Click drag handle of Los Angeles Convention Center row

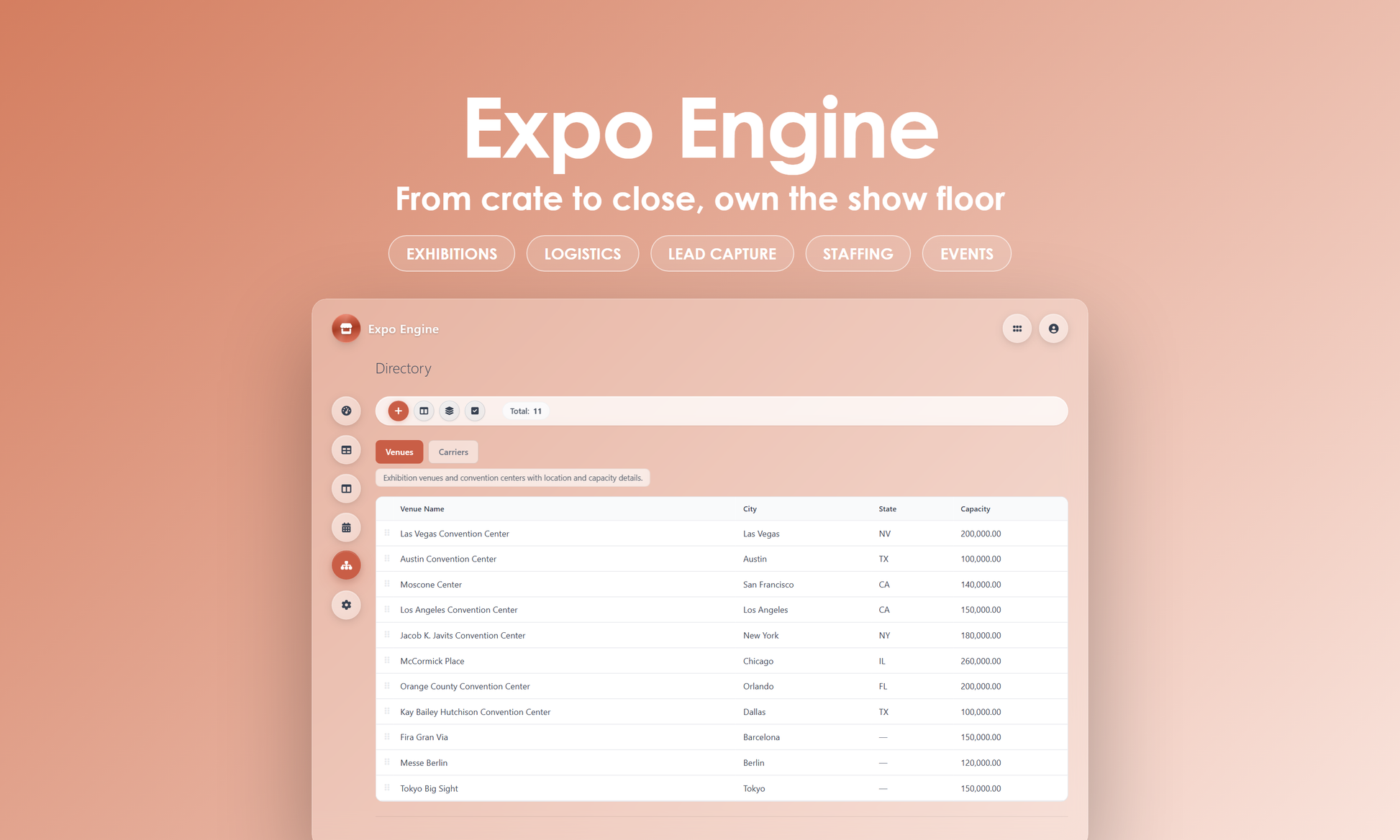click(387, 609)
